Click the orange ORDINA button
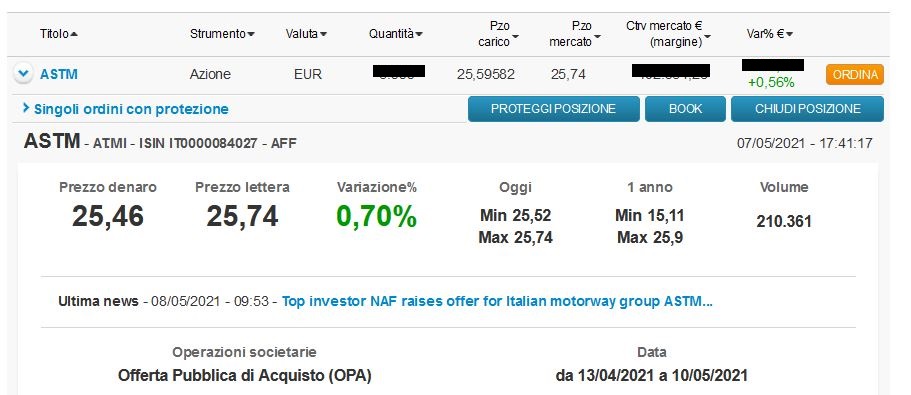911x395 pixels. pyautogui.click(x=855, y=75)
